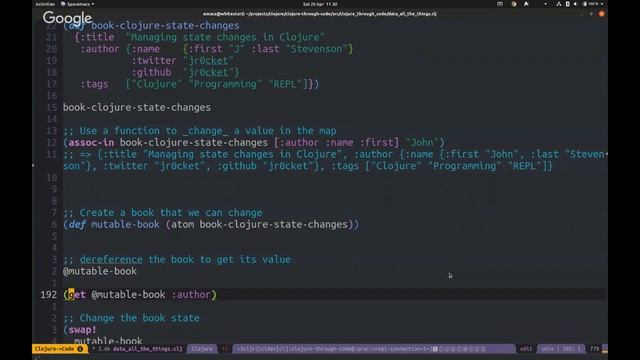Click the comment "Use a function to _change_ a value"
The image size is (640, 360).
pos(200,131)
